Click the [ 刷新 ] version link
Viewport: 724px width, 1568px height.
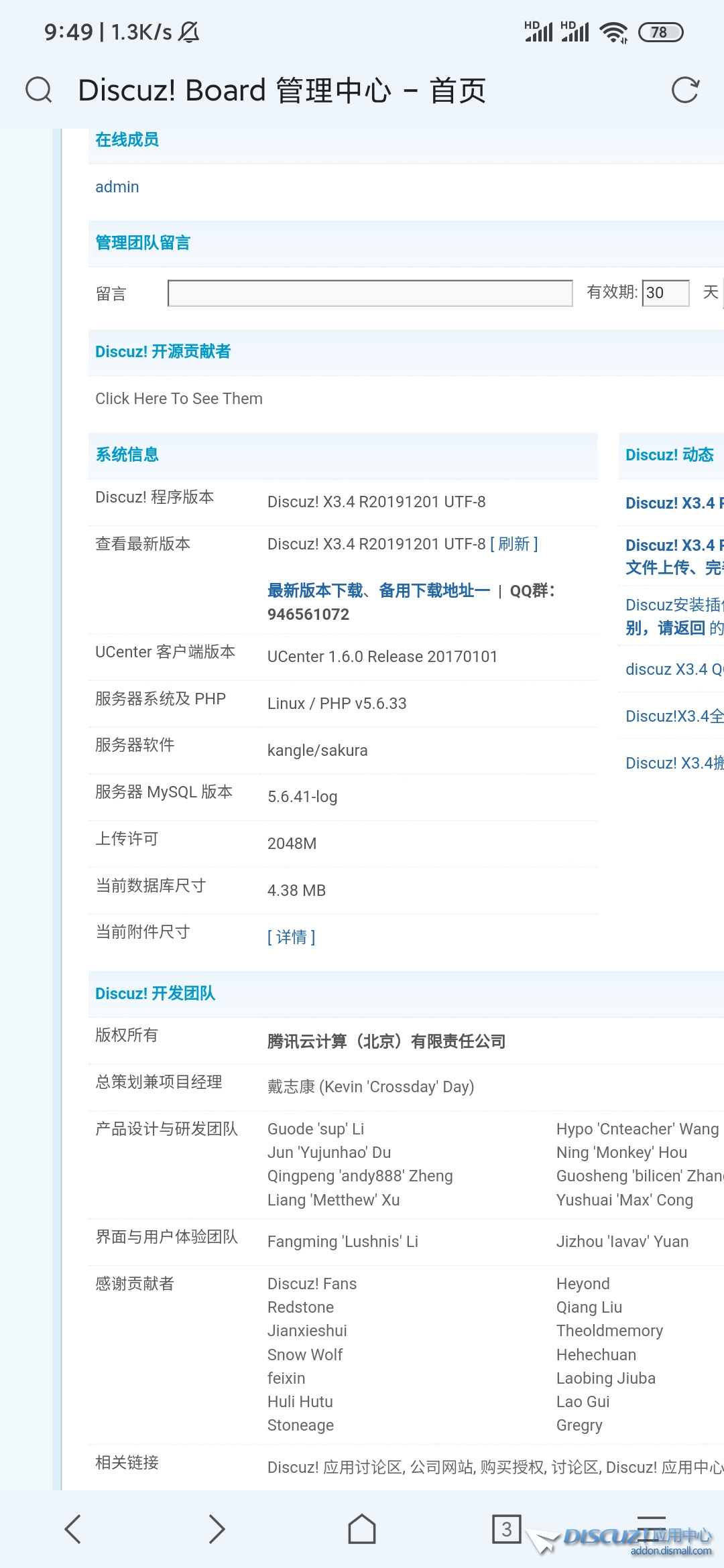point(514,543)
